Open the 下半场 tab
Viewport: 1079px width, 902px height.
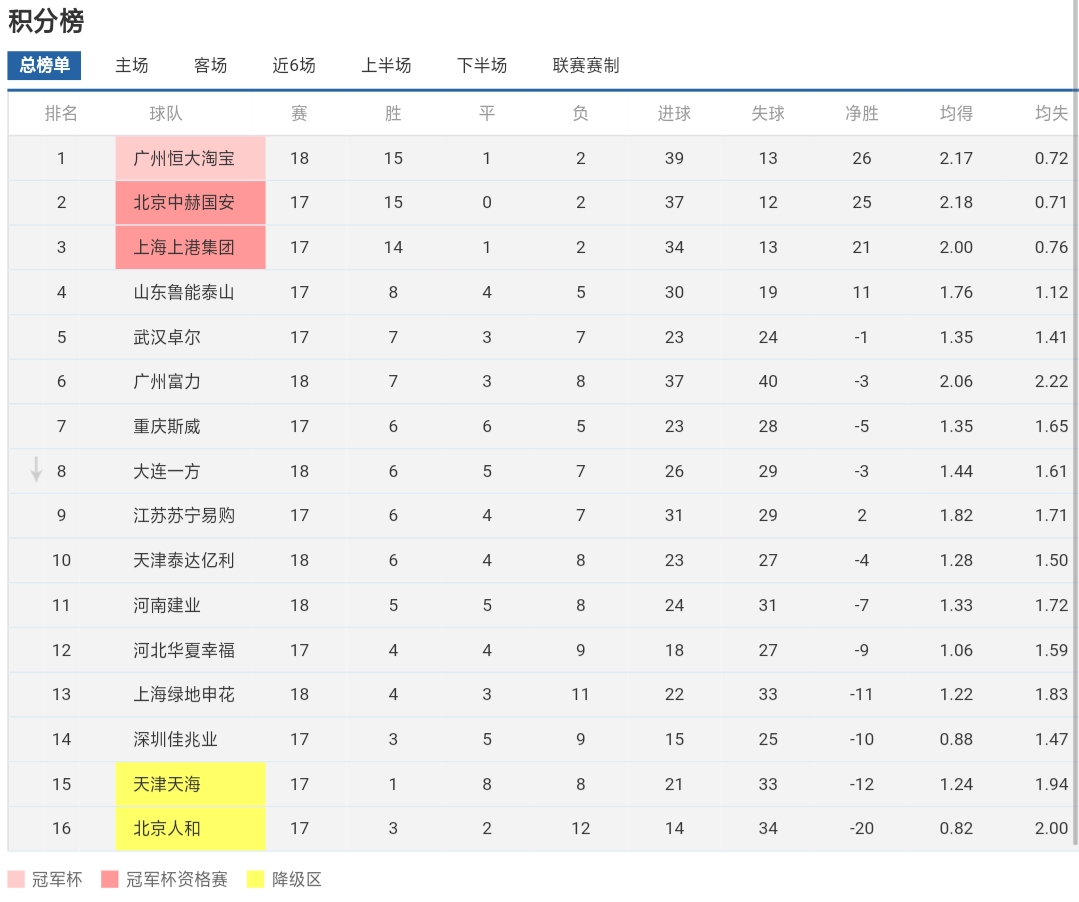coord(482,65)
